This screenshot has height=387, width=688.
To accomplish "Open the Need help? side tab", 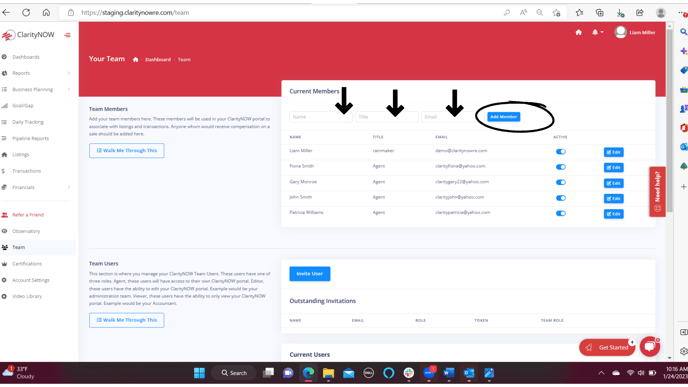I will 657,192.
